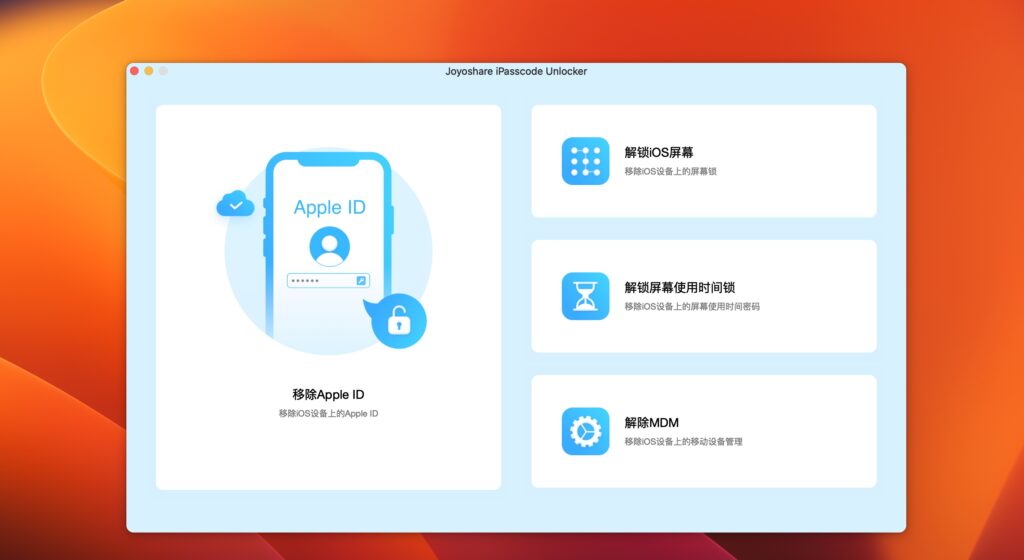Click the key icon in password field

(x=361, y=281)
